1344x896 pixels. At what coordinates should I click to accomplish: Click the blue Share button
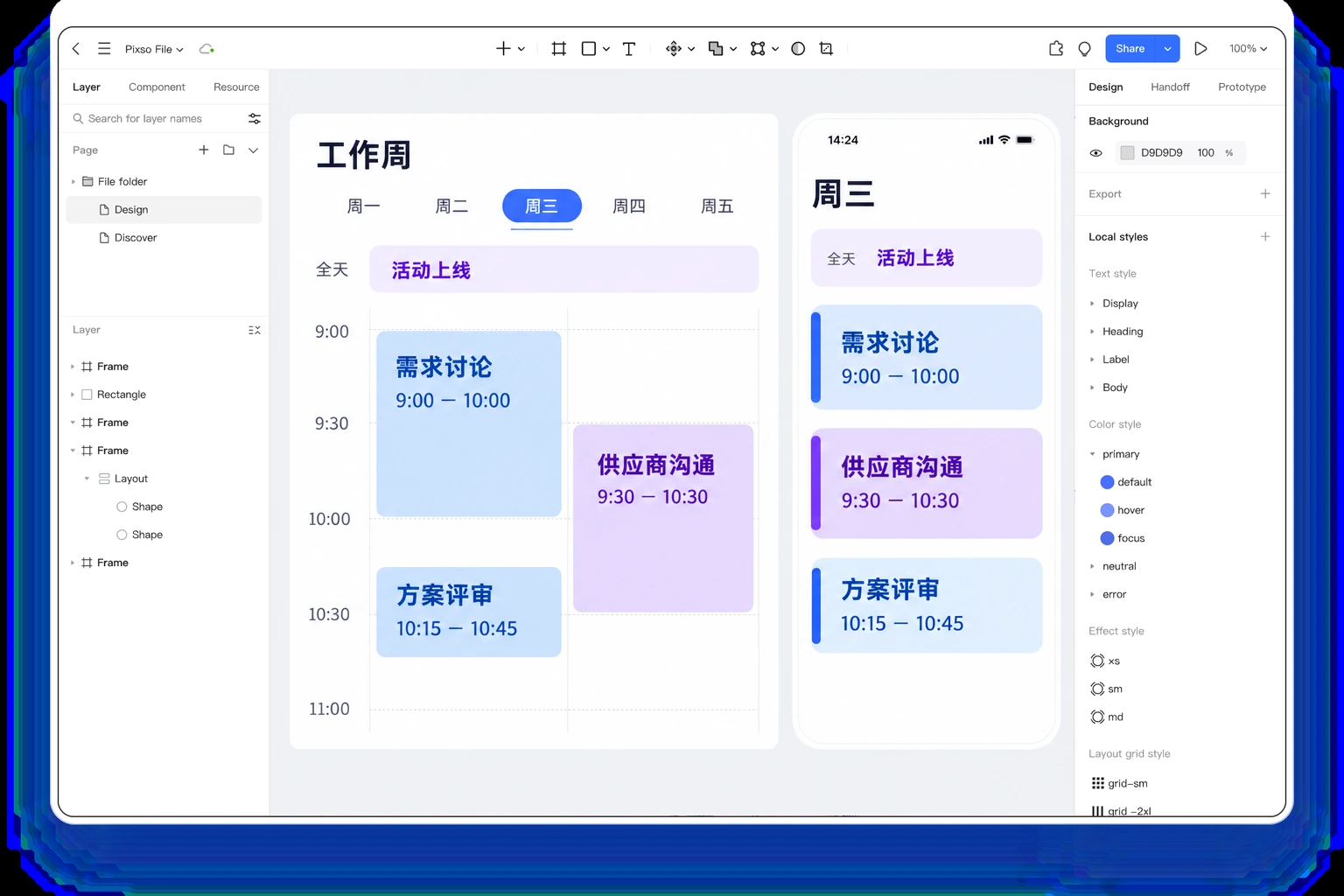1130,49
